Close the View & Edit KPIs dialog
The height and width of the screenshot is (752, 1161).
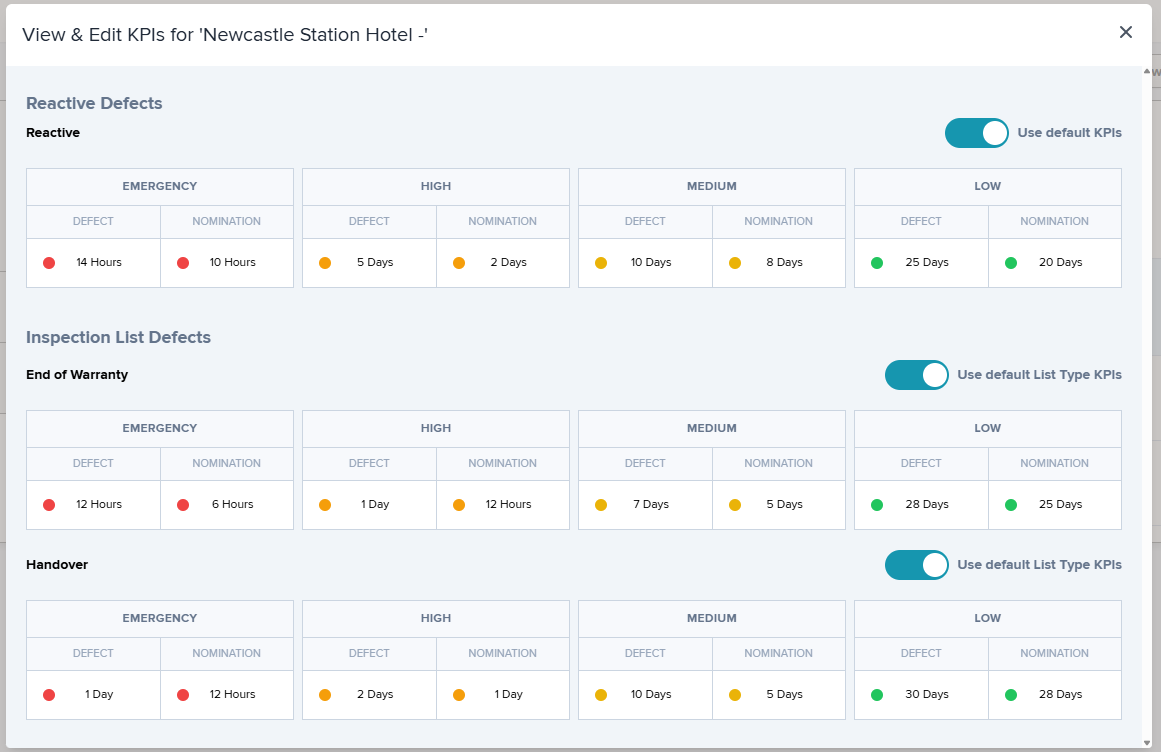click(1125, 33)
